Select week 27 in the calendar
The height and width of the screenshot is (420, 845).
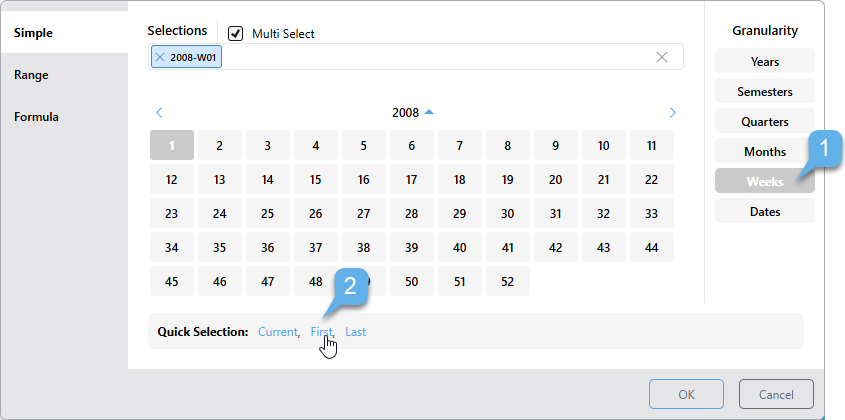(x=364, y=214)
